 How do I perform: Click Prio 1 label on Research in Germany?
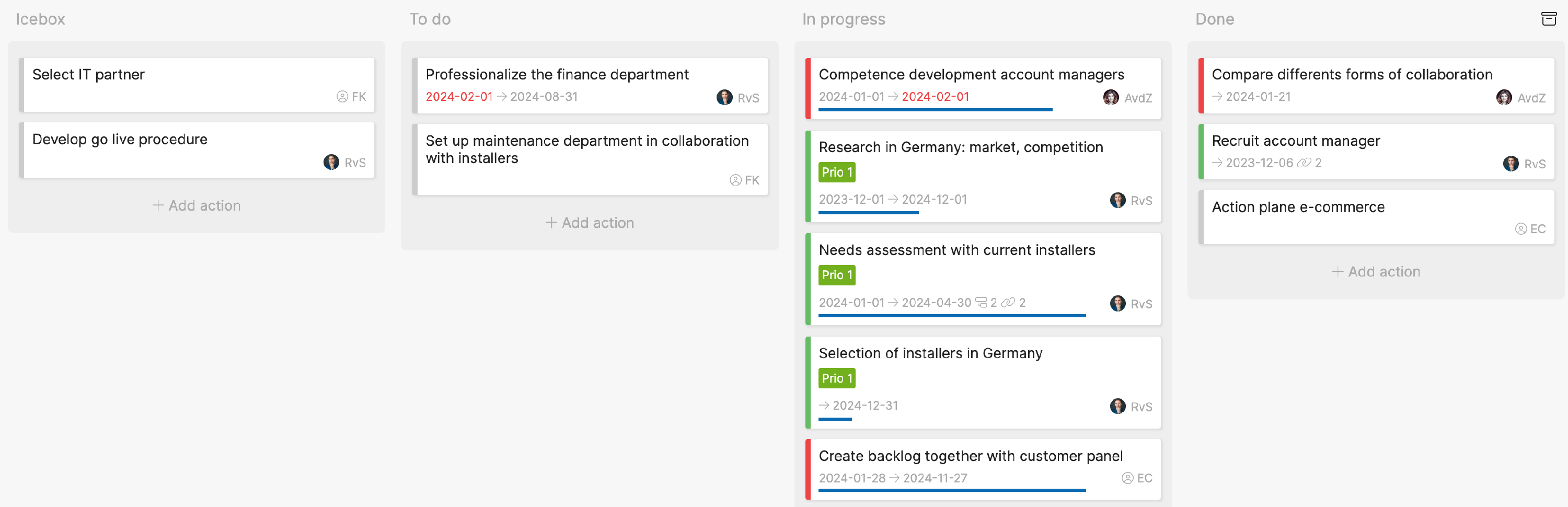tap(836, 172)
